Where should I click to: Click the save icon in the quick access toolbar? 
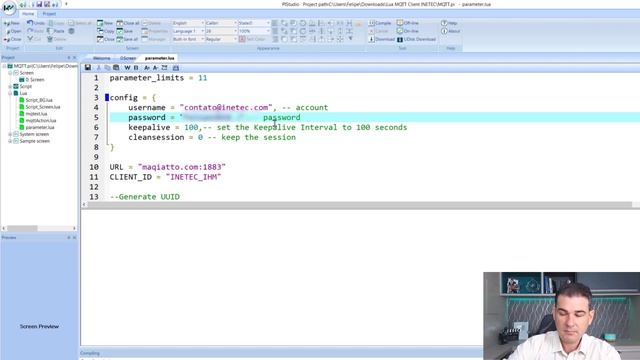tap(39, 4)
